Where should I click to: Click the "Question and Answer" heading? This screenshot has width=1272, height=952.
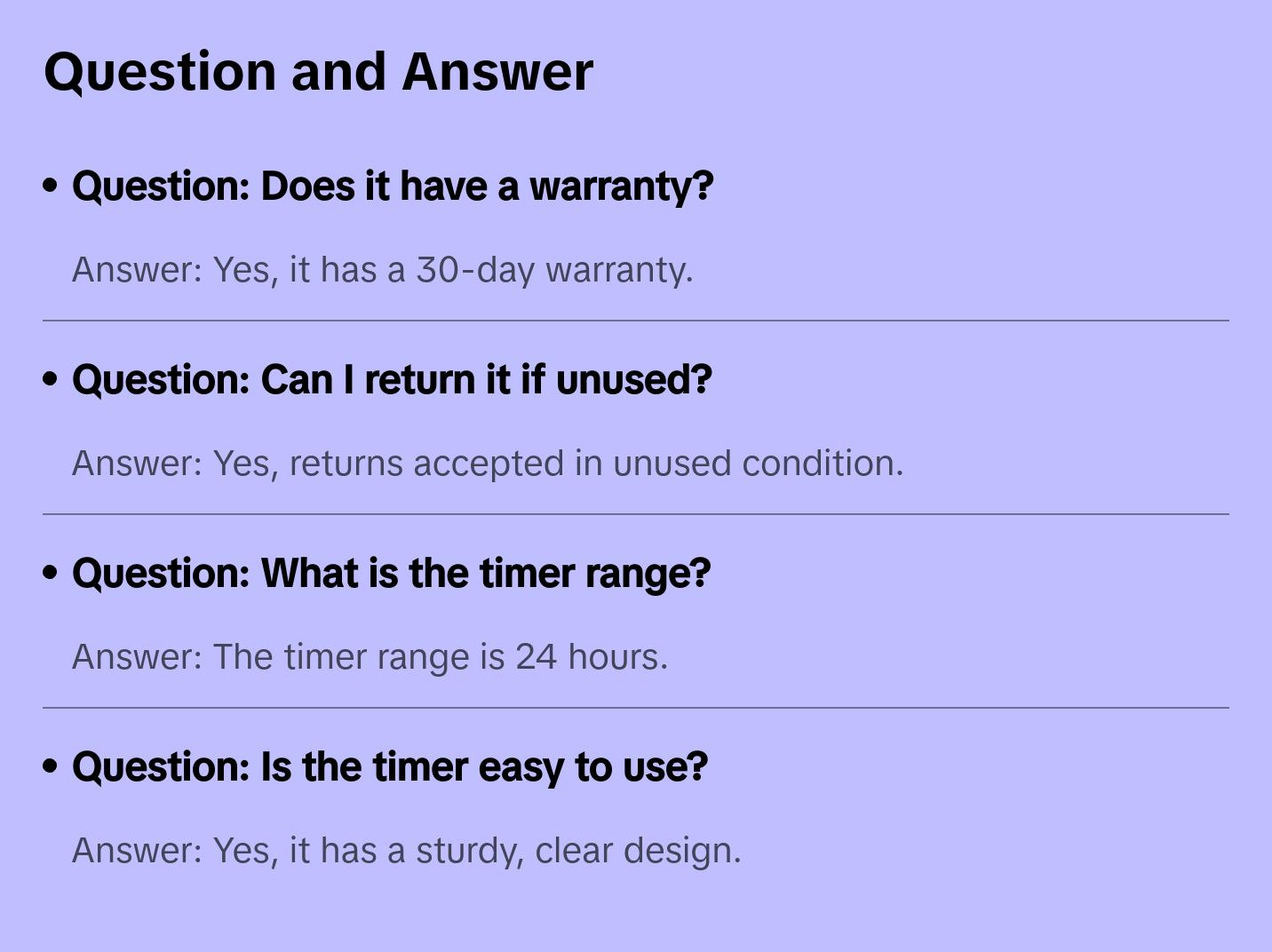(318, 72)
